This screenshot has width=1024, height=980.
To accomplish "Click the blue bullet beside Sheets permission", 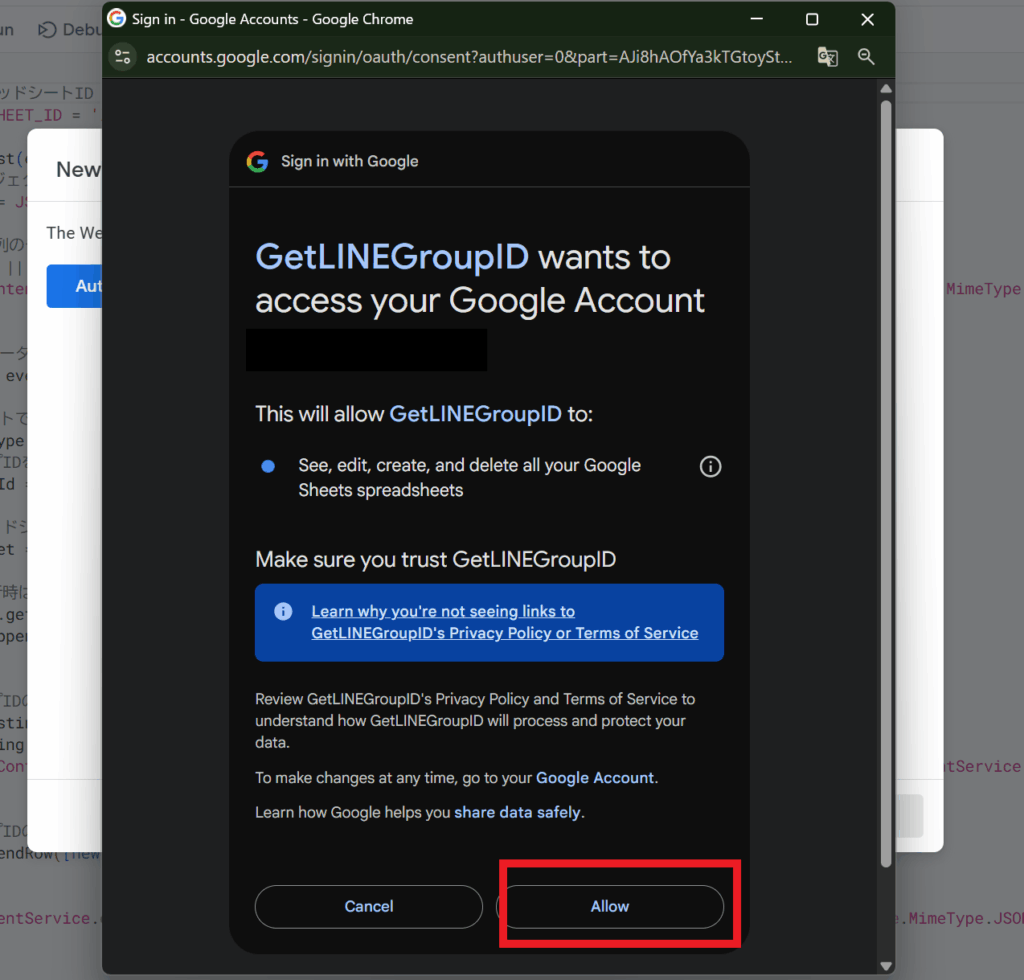I will click(268, 466).
